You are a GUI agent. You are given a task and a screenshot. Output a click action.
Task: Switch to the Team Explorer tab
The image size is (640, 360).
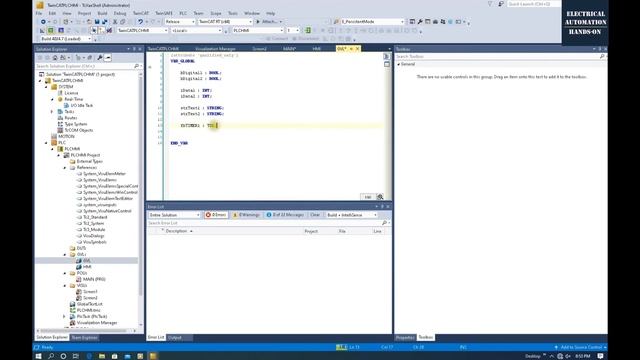click(84, 338)
